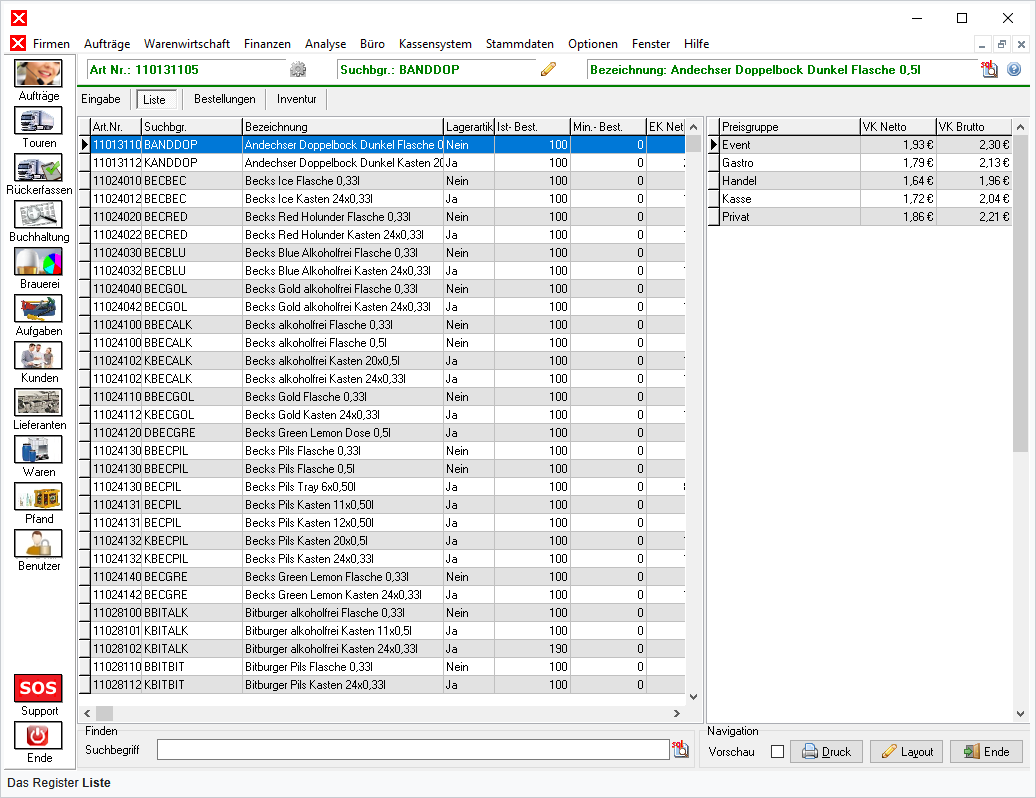Click the red SOS Support icon
This screenshot has height=798, width=1036.
[x=38, y=688]
